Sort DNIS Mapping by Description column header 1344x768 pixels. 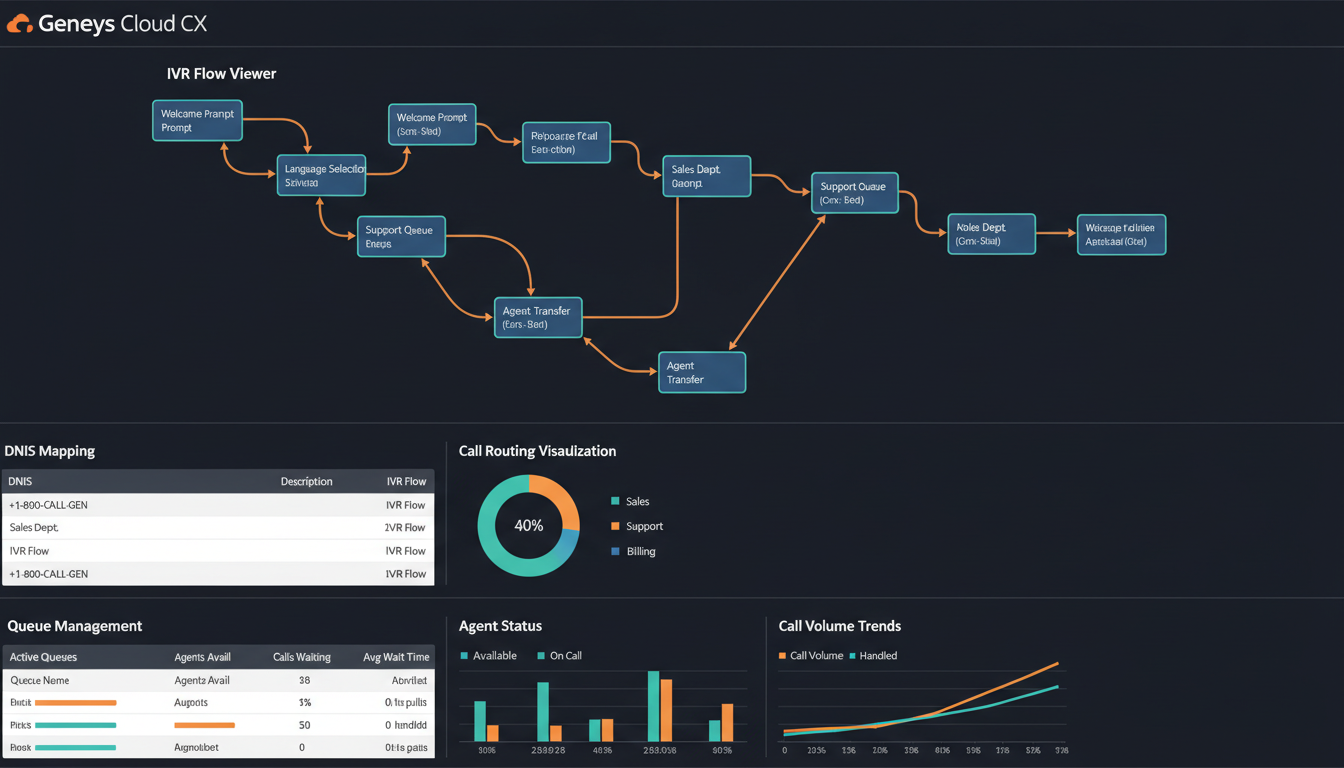[306, 481]
